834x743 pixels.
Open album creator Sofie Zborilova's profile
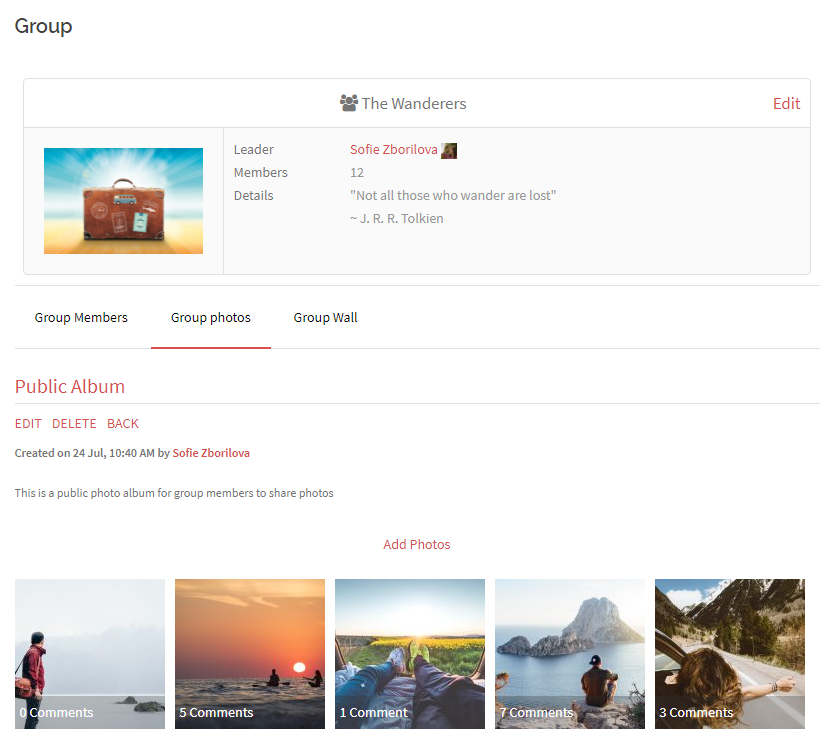click(x=211, y=453)
